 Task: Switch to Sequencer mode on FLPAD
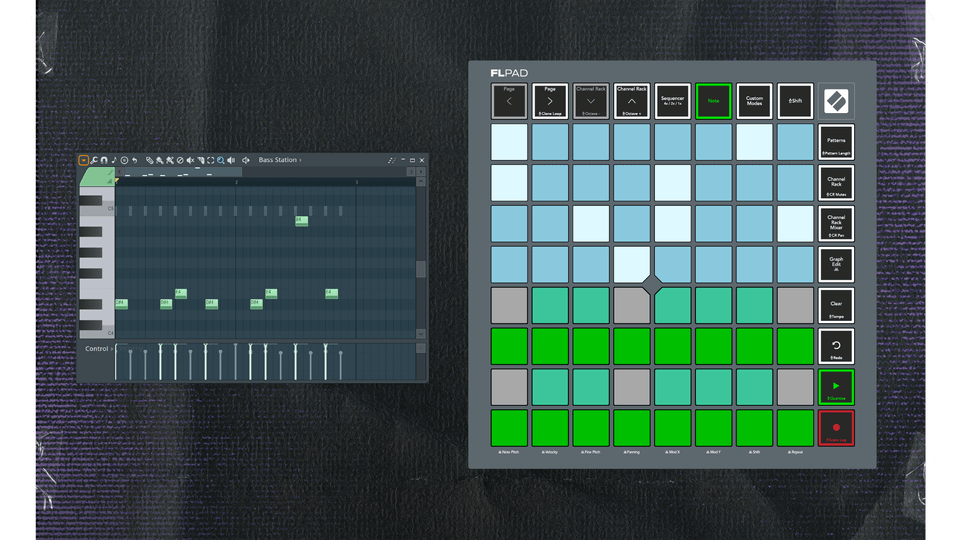click(x=672, y=101)
